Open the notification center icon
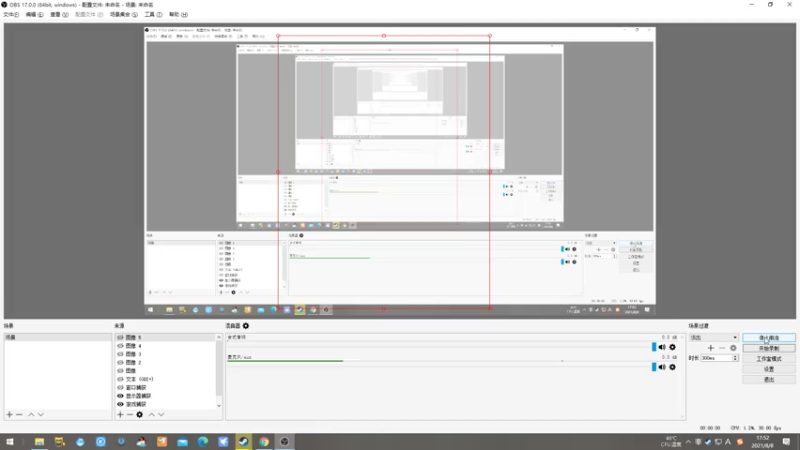This screenshot has height=450, width=800. coord(786,442)
